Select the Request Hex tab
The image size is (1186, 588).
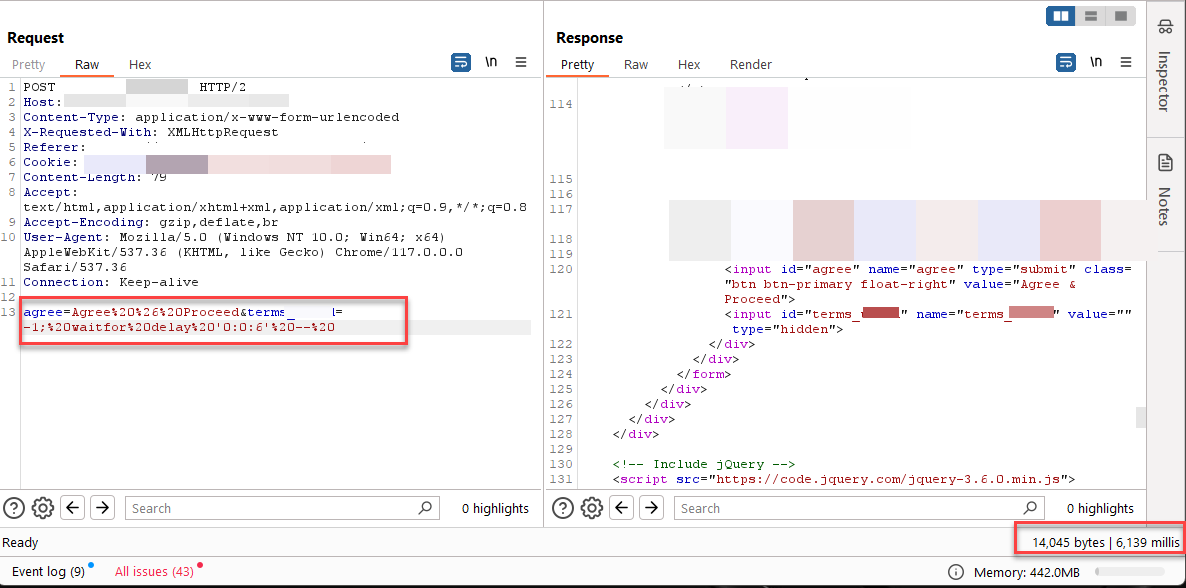tap(140, 65)
